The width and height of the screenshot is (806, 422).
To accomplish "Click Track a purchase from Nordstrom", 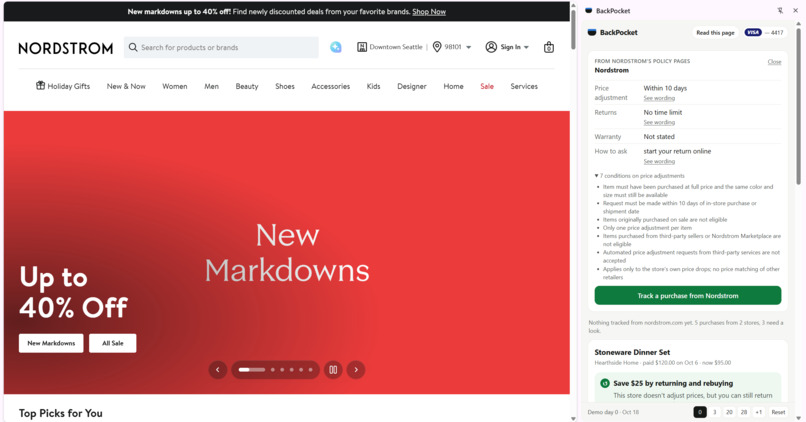I will [688, 296].
